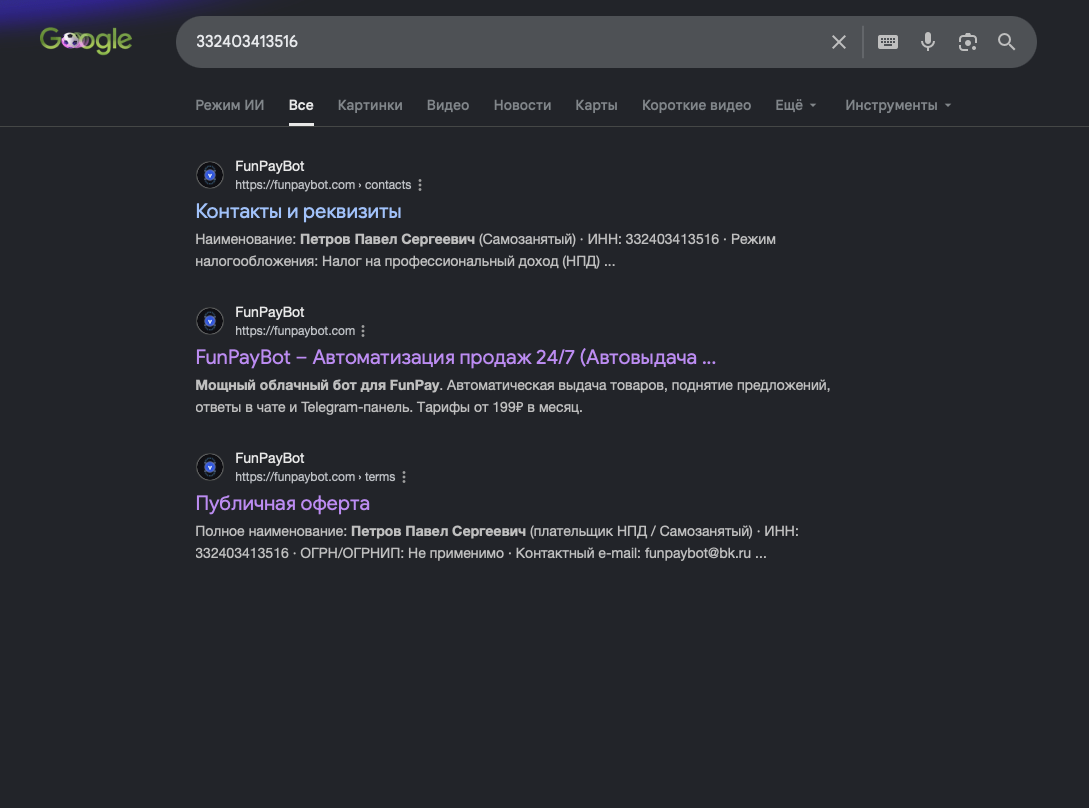This screenshot has width=1089, height=808.
Task: Click FunPayBot favicon of contacts result
Action: click(210, 175)
